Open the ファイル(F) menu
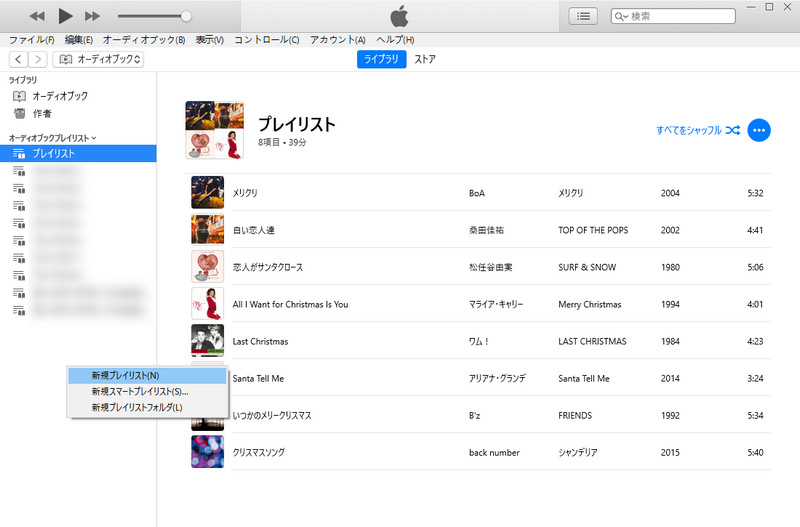The height and width of the screenshot is (527, 800). pos(32,40)
